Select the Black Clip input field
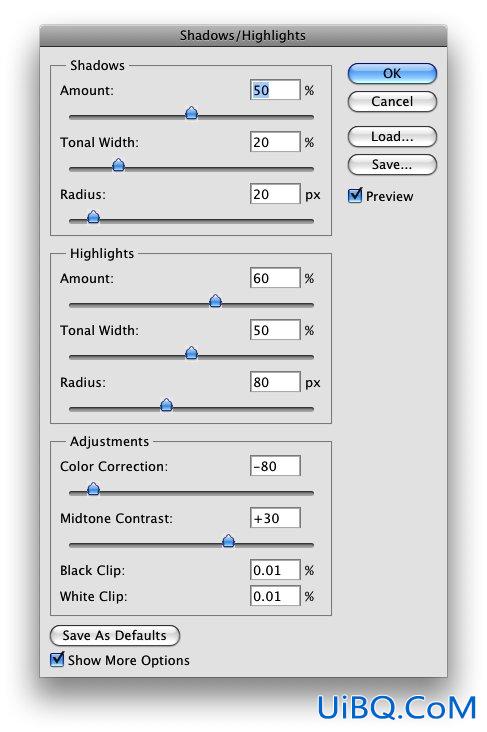487x732 pixels. point(275,570)
